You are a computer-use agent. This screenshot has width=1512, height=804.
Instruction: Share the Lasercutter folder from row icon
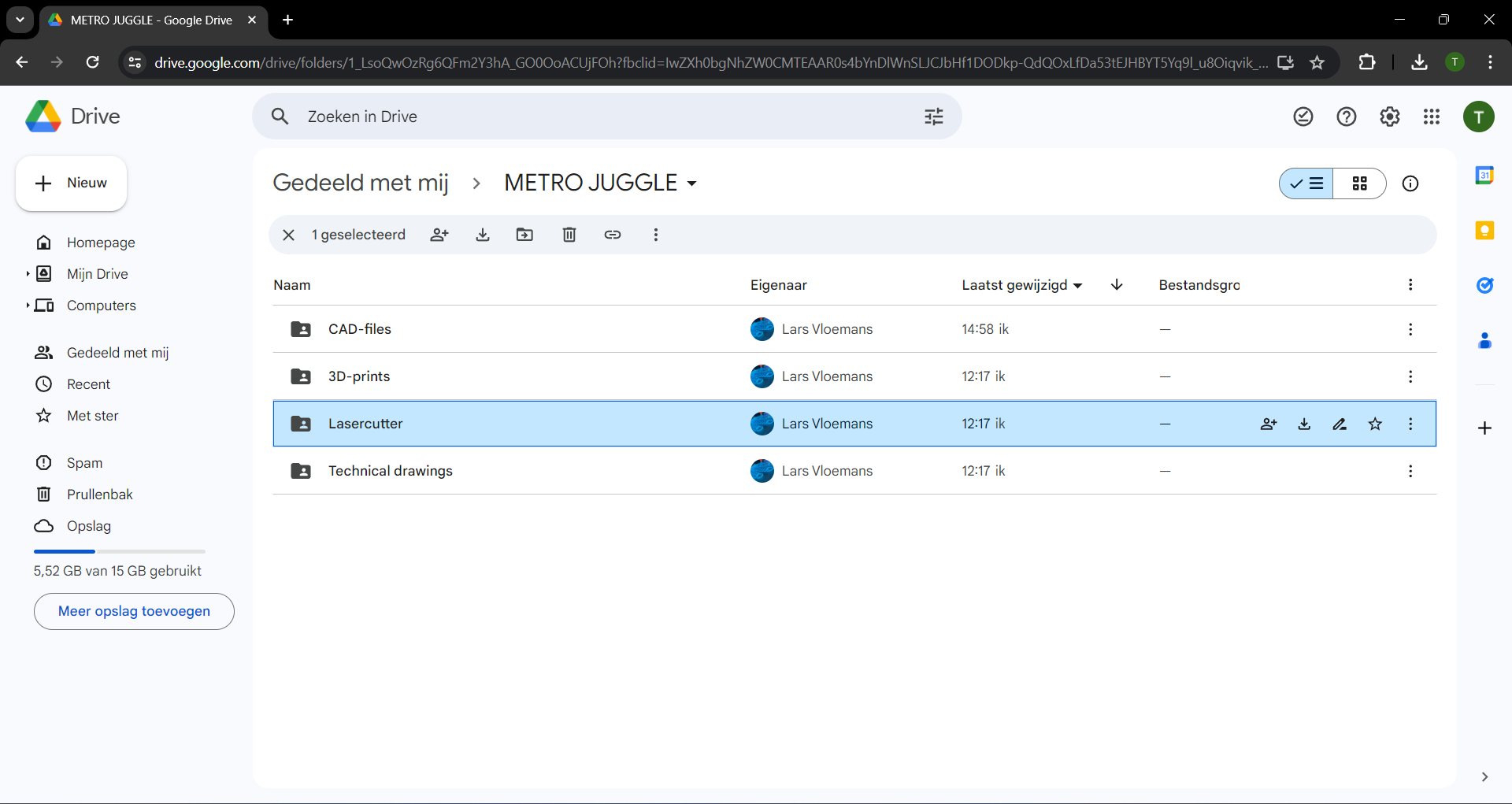point(1269,424)
